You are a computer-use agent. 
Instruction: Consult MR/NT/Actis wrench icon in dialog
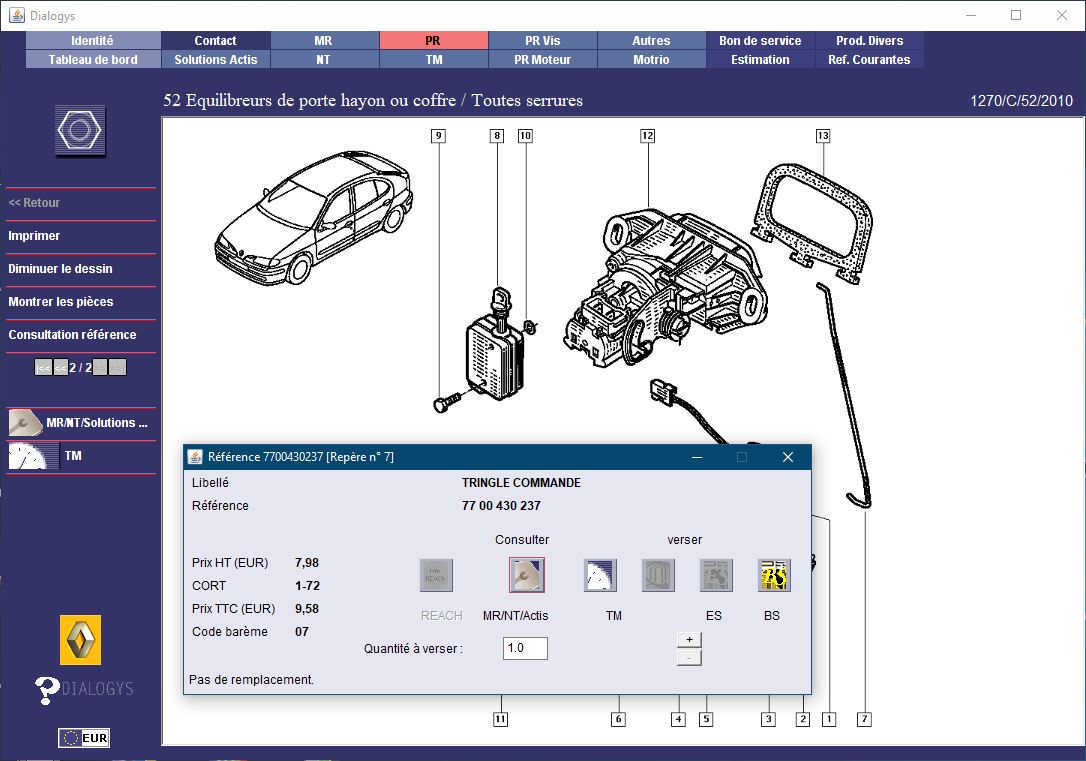coord(526,575)
